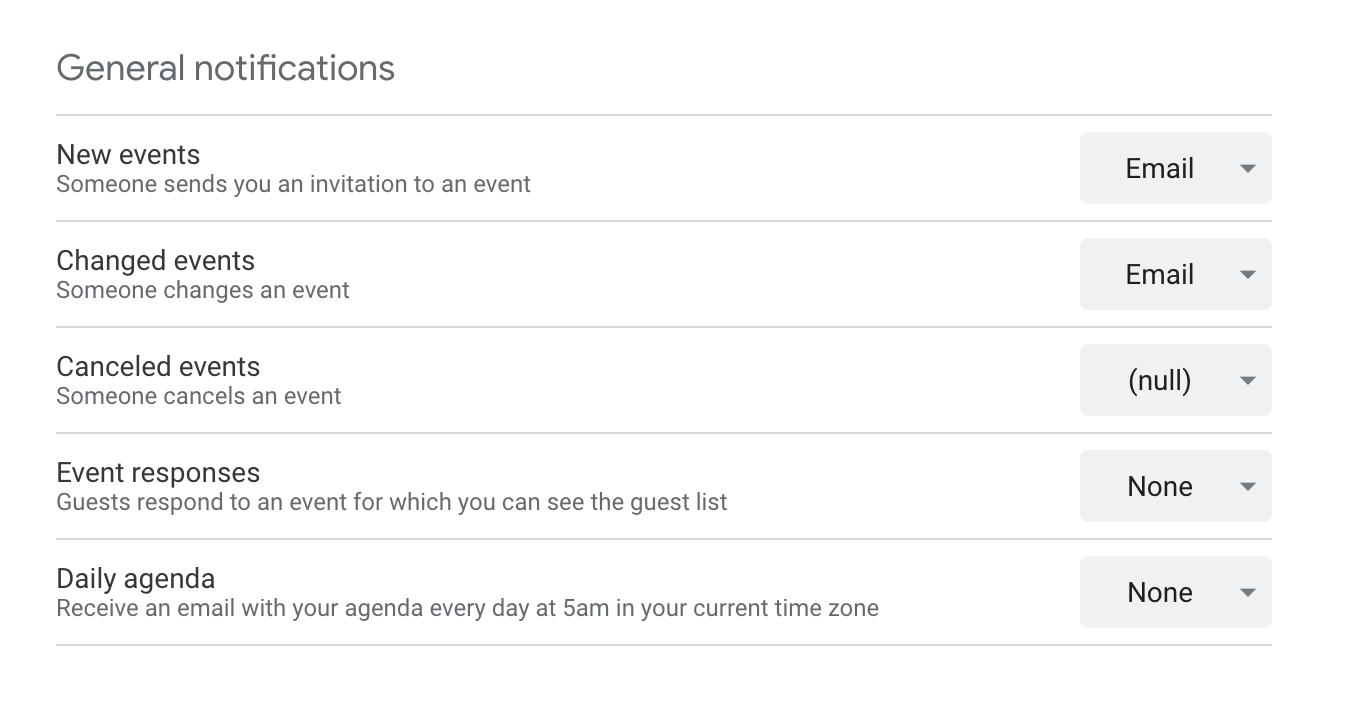Screen dimensions: 1350x722
Task: Click the arrow icon in Daily agenda selector
Action: click(1247, 593)
